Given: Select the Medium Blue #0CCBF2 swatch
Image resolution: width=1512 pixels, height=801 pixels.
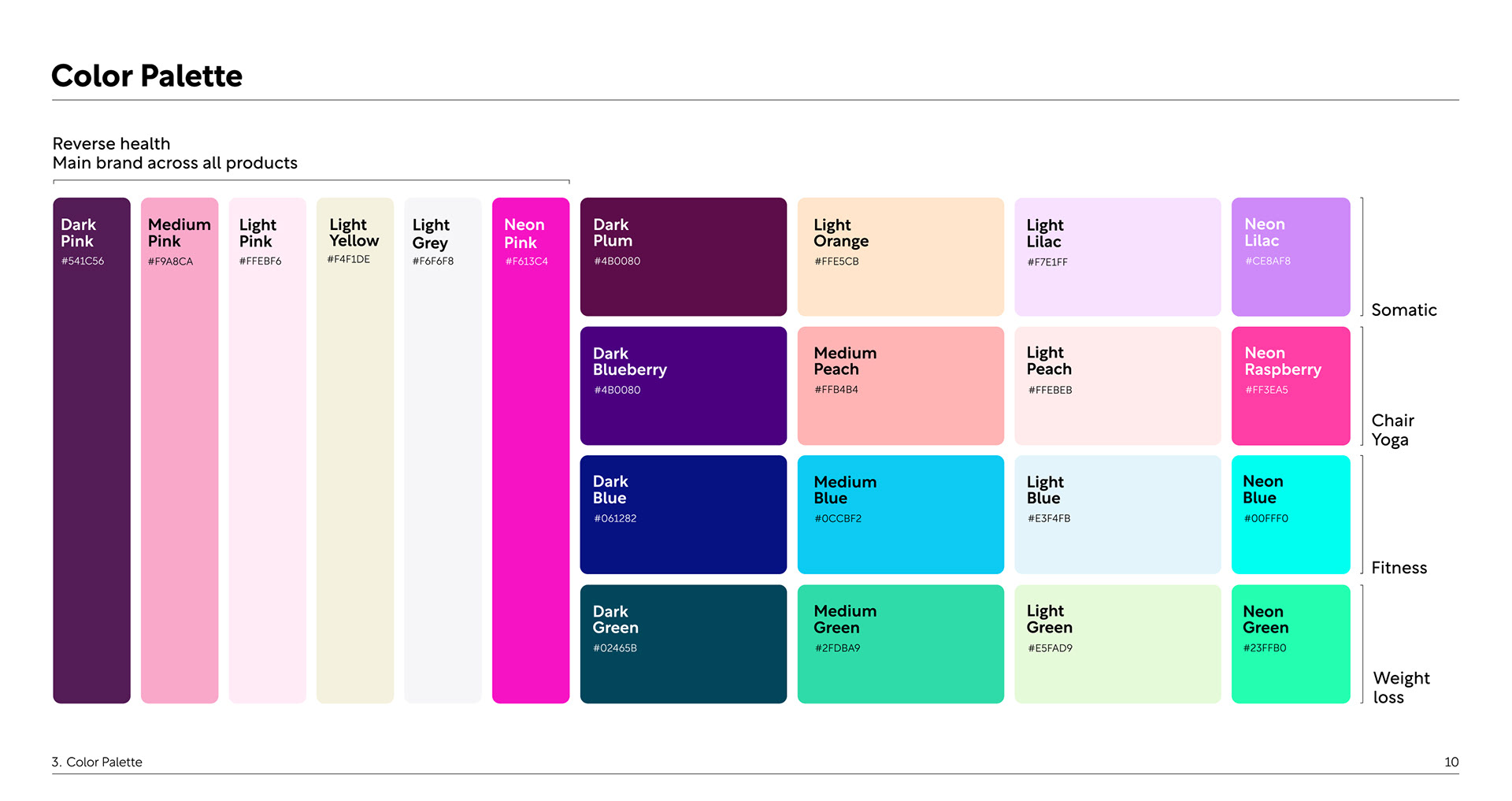Looking at the screenshot, I should click(x=901, y=514).
